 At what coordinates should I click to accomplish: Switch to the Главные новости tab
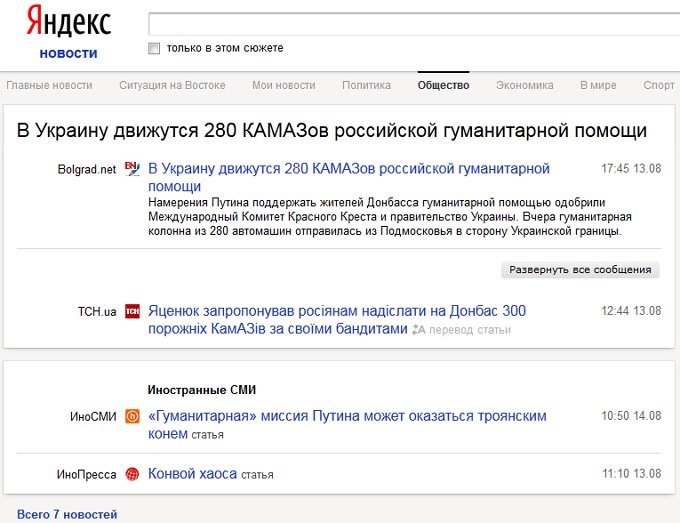pos(49,85)
